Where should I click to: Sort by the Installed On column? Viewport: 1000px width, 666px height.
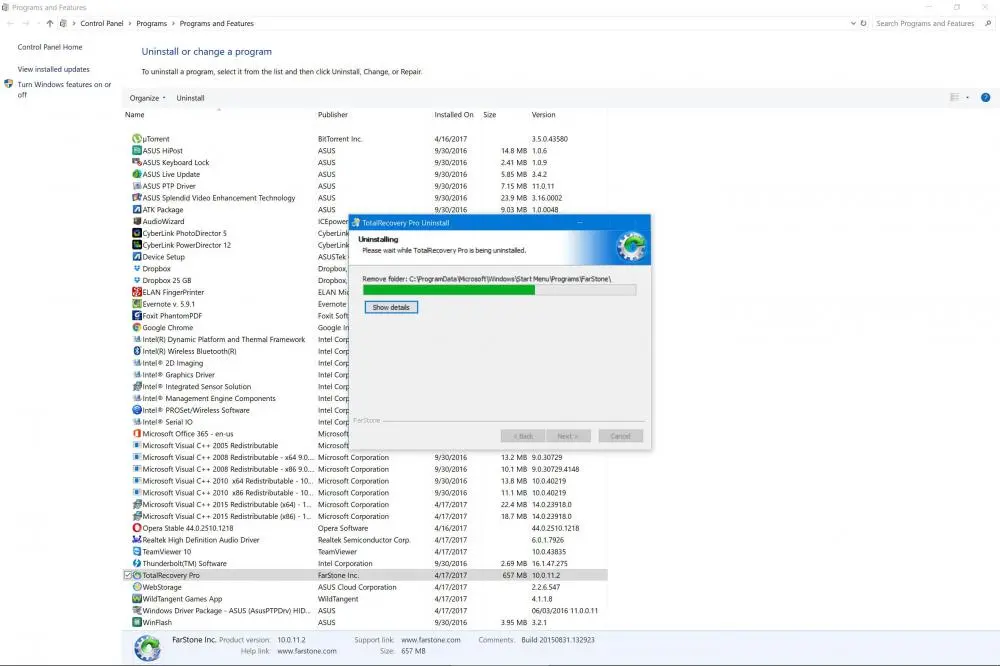tap(453, 115)
